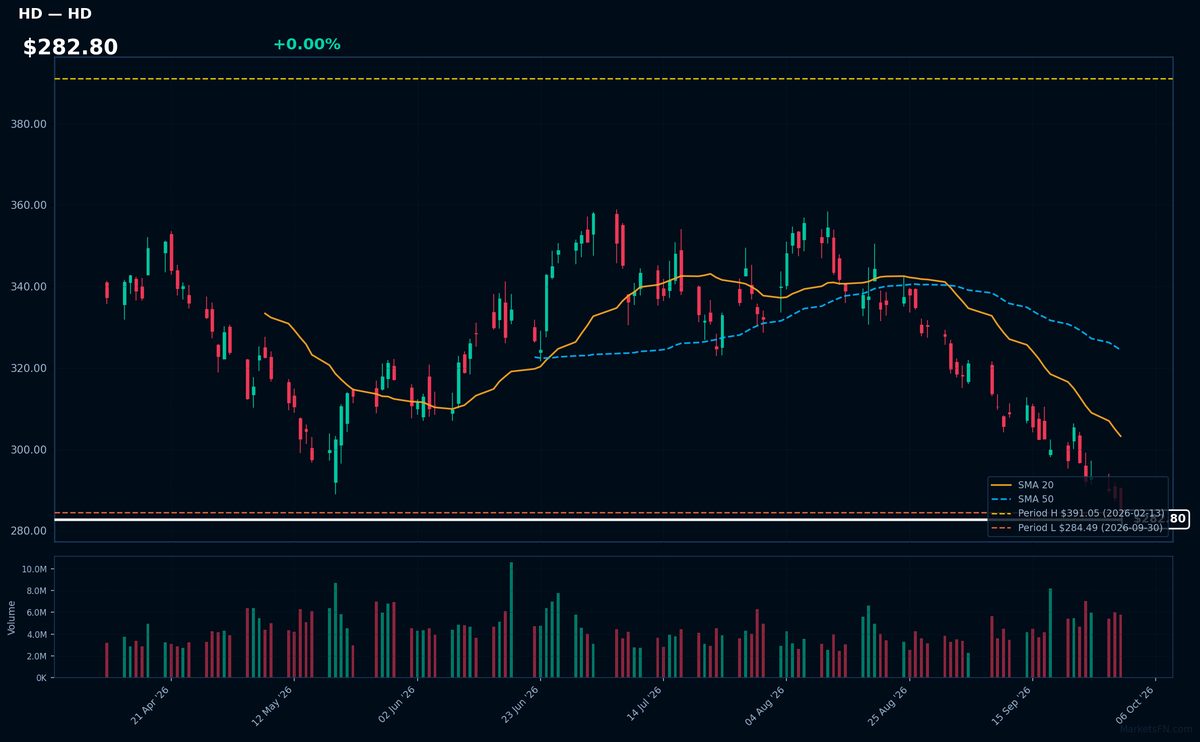Click the 320.00 price axis label
The width and height of the screenshot is (1200, 742).
pyautogui.click(x=30, y=368)
